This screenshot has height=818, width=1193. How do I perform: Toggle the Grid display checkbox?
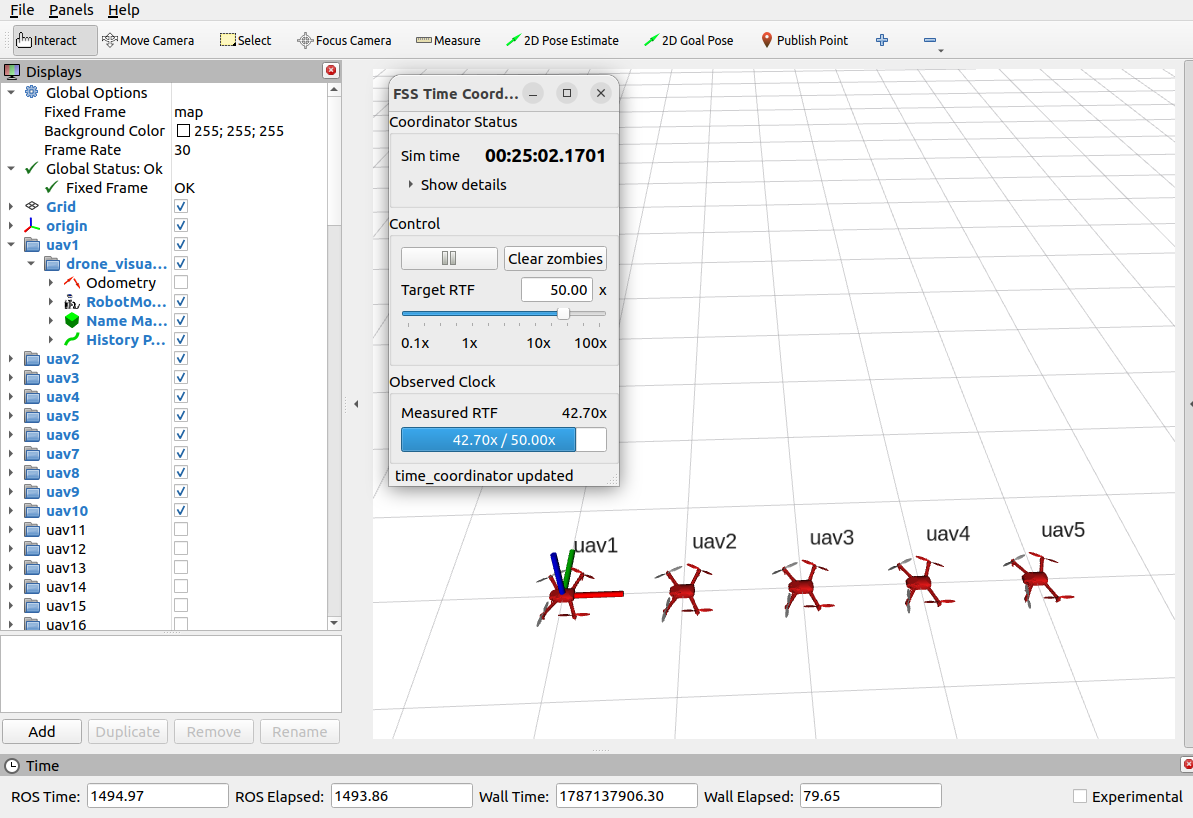coord(181,206)
